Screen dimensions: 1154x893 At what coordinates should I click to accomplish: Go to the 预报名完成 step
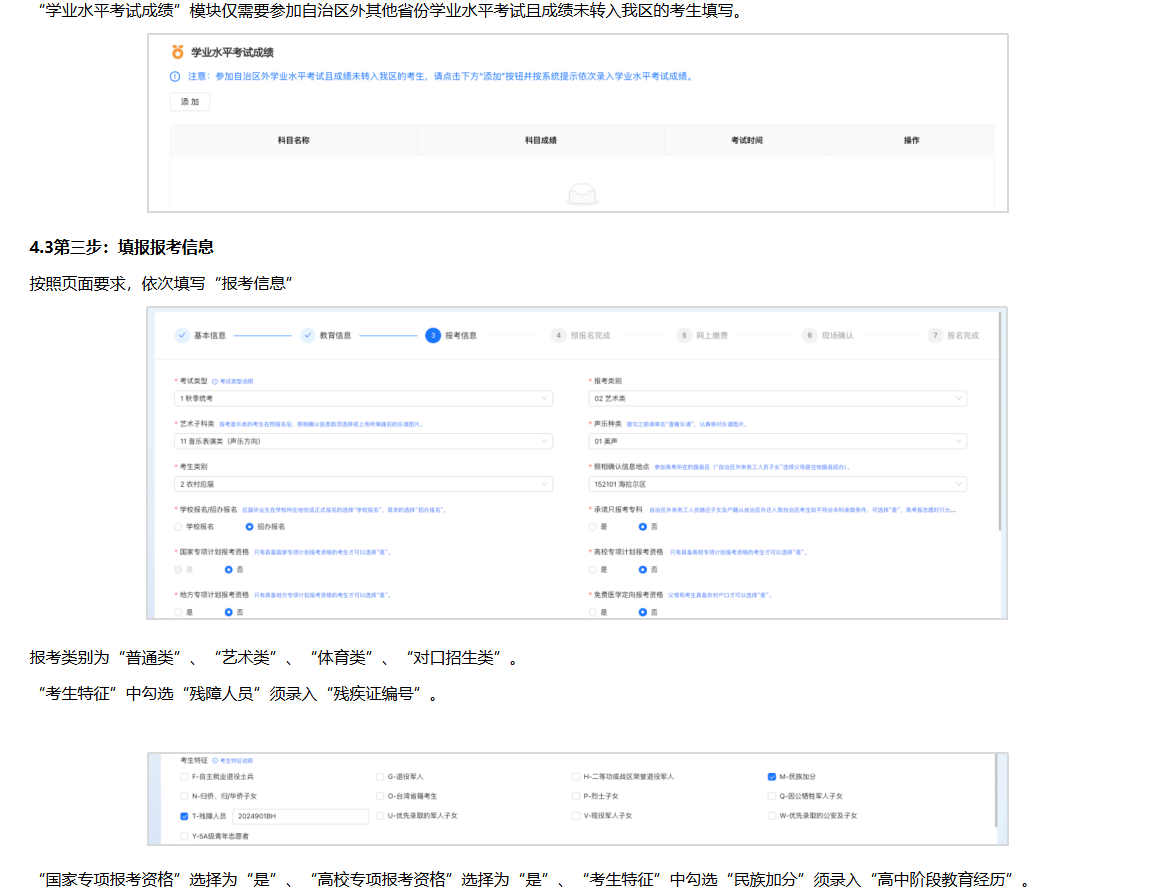pos(589,335)
